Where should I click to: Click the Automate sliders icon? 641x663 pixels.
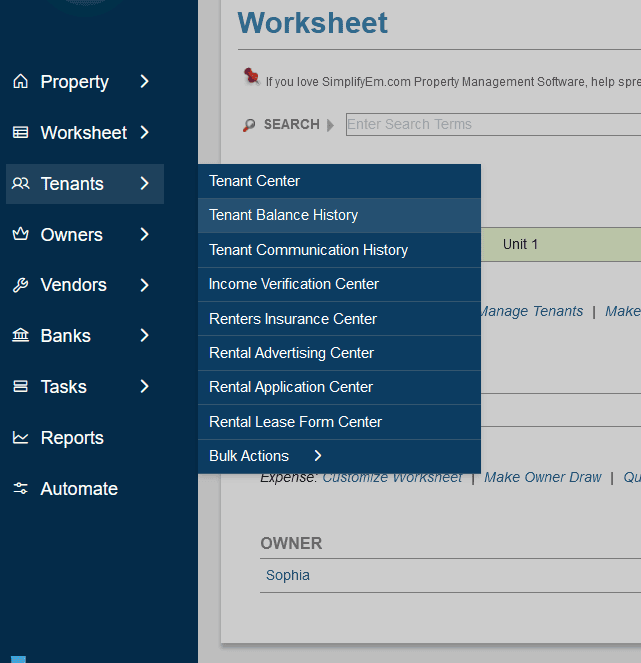pos(20,489)
